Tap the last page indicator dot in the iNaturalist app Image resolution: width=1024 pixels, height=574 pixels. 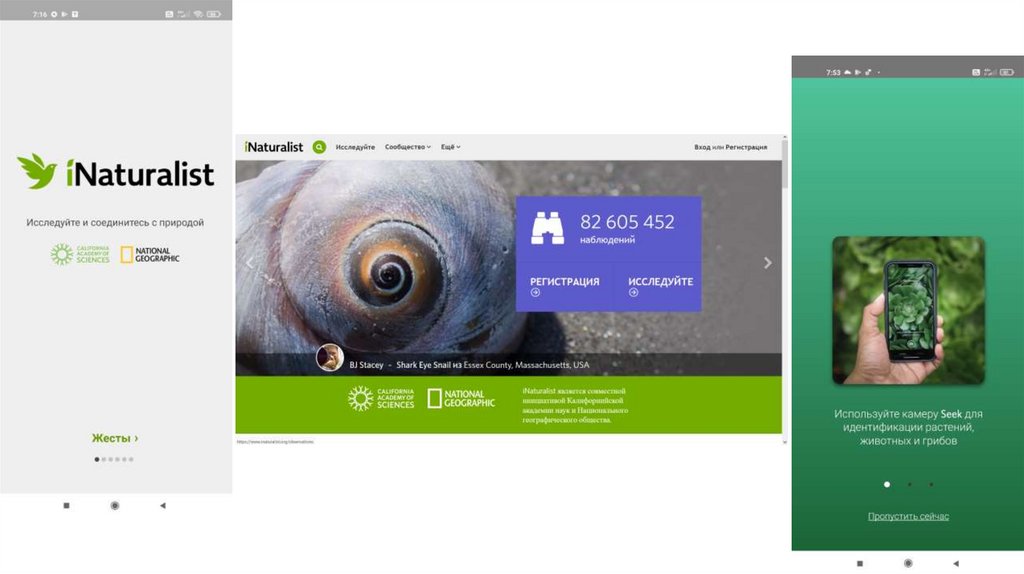(131, 459)
